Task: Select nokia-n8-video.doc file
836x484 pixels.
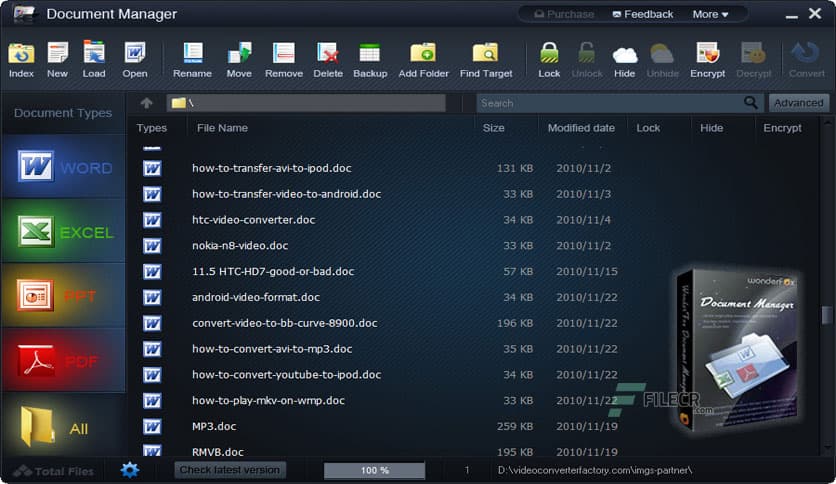Action: pos(240,246)
